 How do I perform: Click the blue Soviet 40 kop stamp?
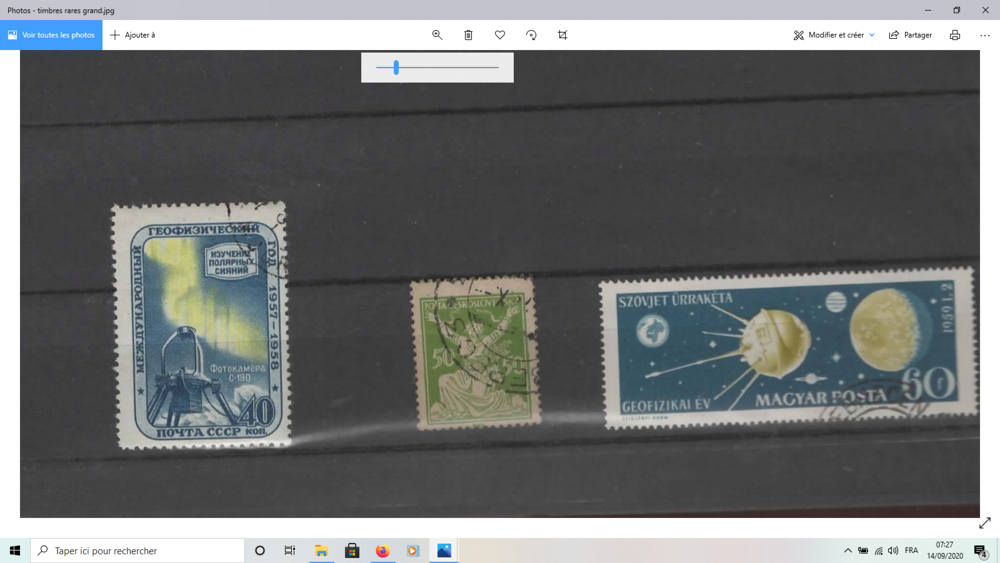point(201,325)
